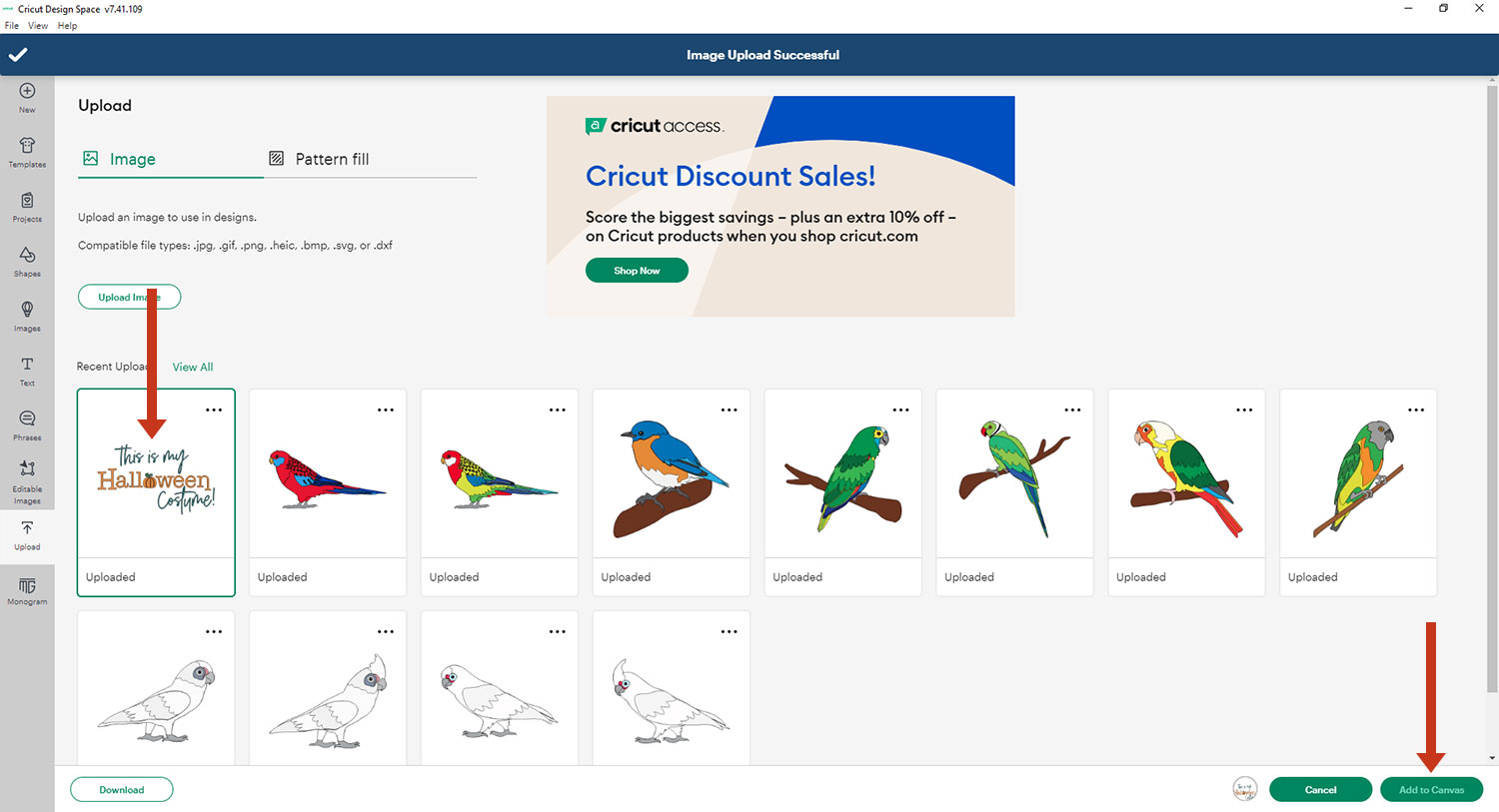Viewport: 1499px width, 812px height.
Task: Open the File menu
Action: click(x=12, y=26)
